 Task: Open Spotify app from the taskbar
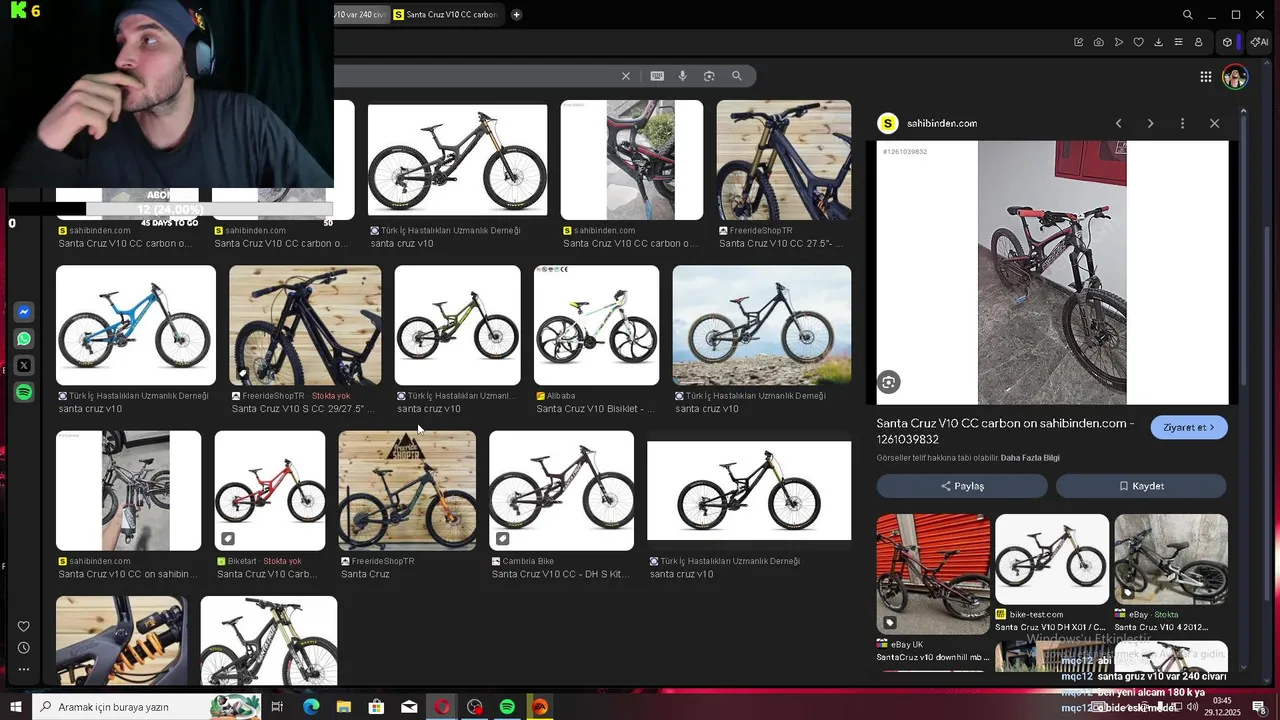pos(507,707)
